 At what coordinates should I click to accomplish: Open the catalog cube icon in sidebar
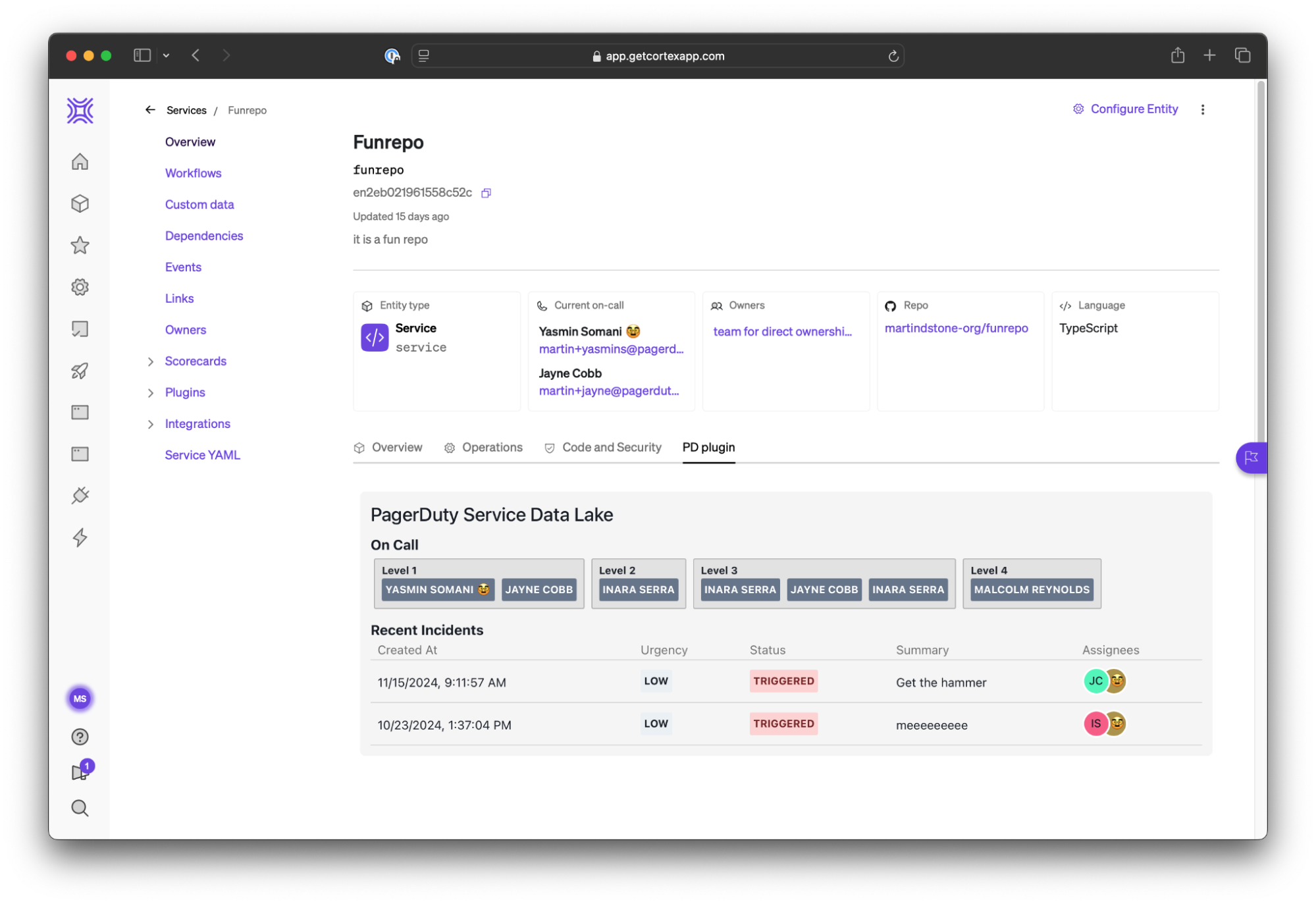tap(80, 203)
